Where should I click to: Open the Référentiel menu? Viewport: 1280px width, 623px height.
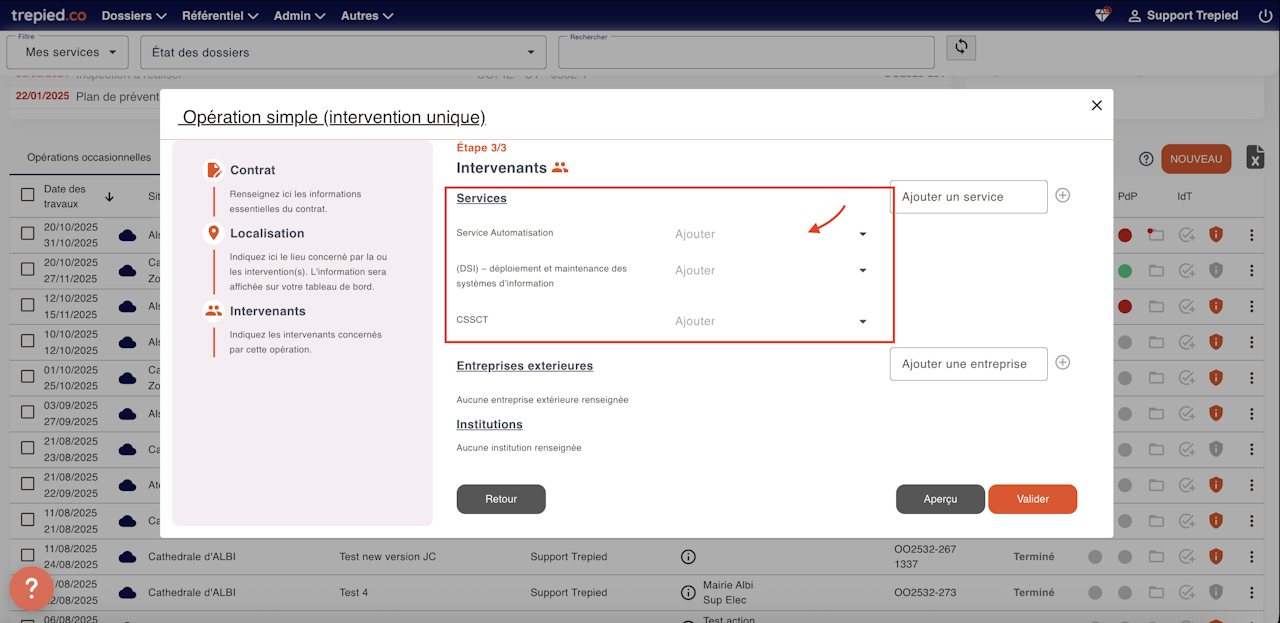pyautogui.click(x=220, y=16)
